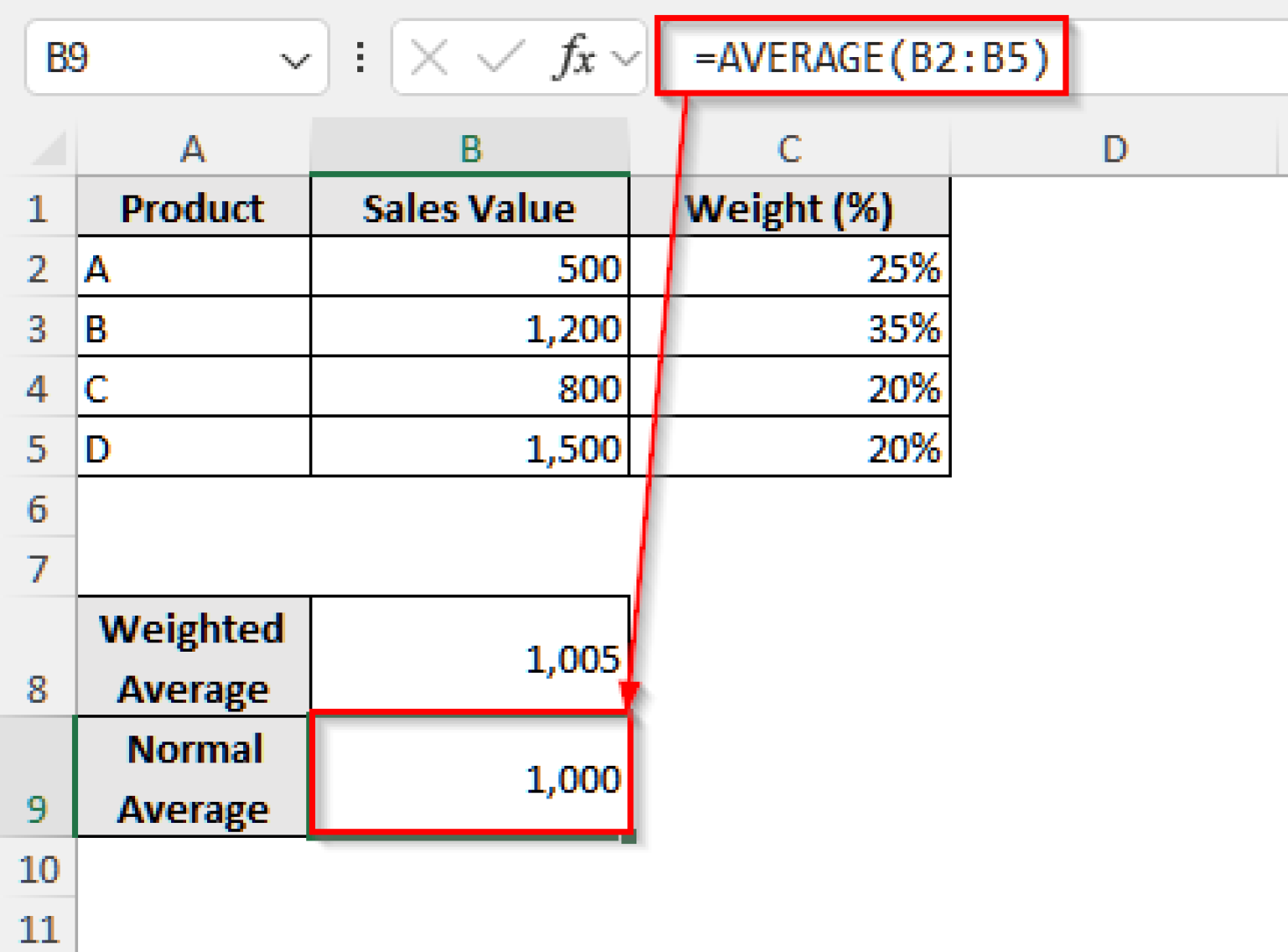Screen dimensions: 1288x952
Task: Select column header D
Action: click(x=1115, y=149)
